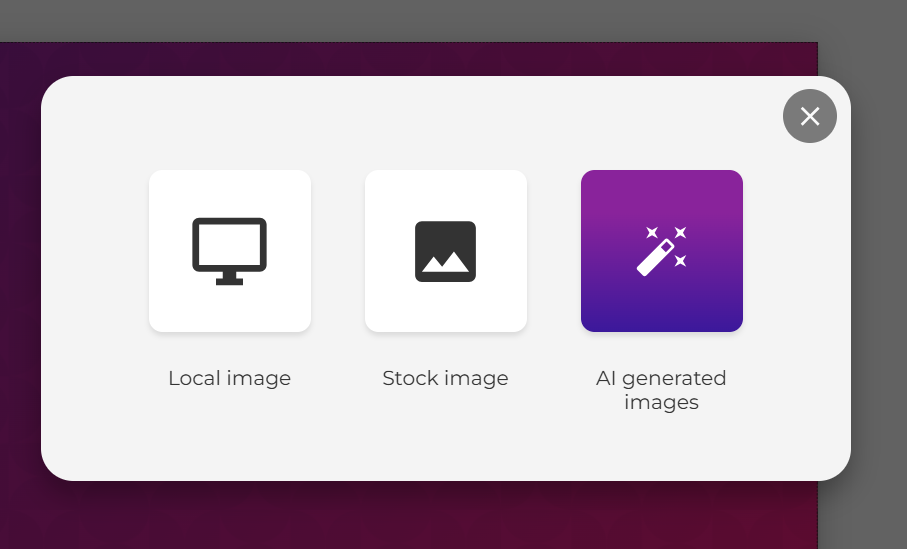The image size is (907, 549).
Task: Click the monitor stand below the screen icon
Action: [229, 278]
